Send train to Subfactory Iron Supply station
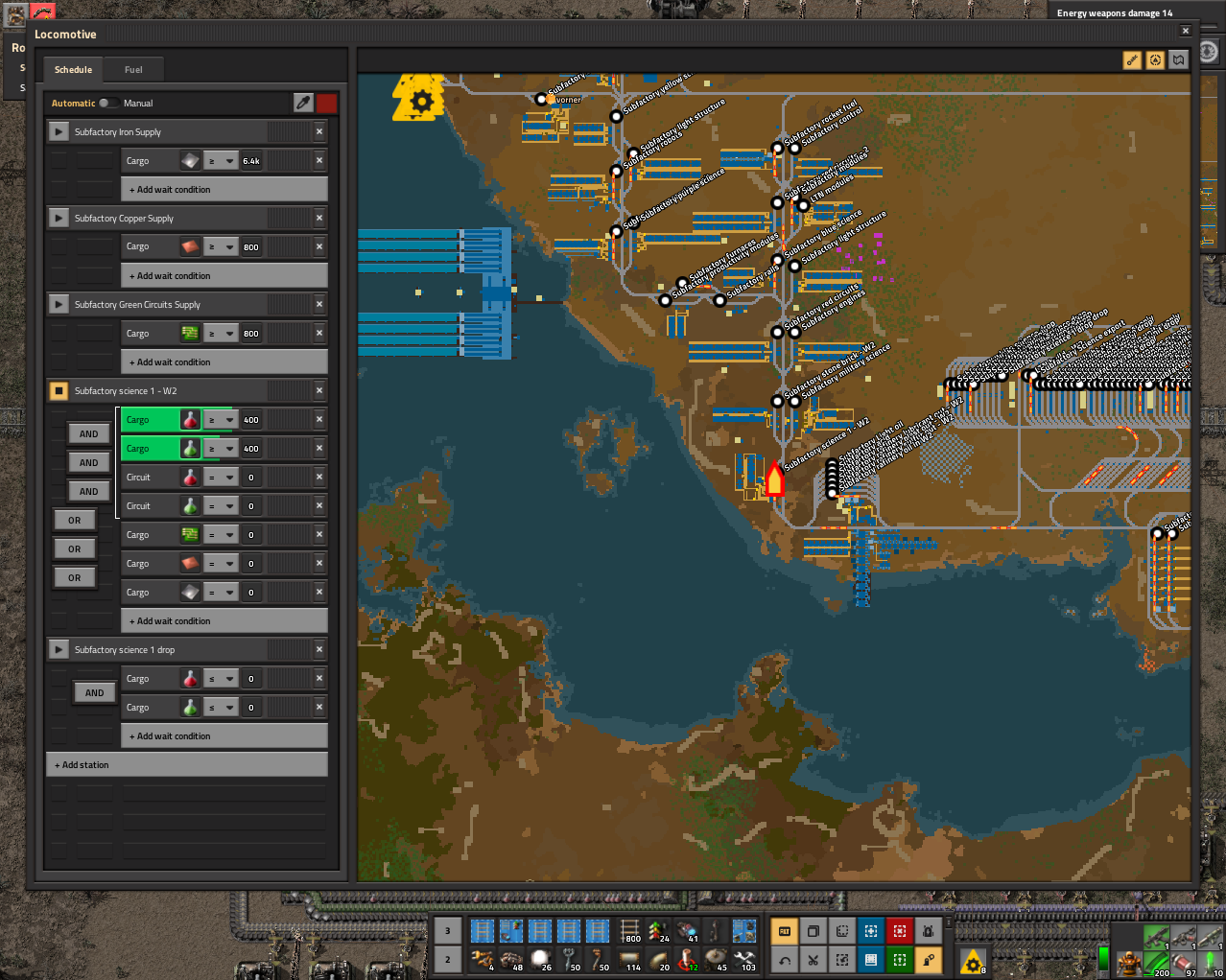 (x=59, y=131)
